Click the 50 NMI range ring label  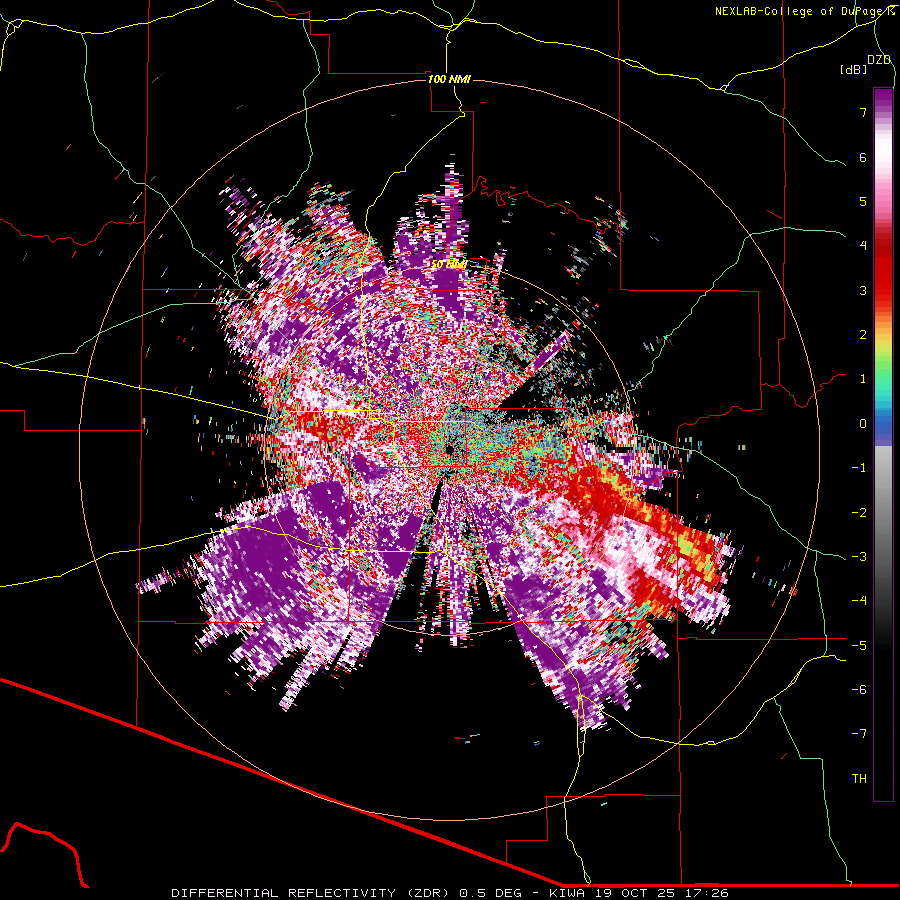449,265
